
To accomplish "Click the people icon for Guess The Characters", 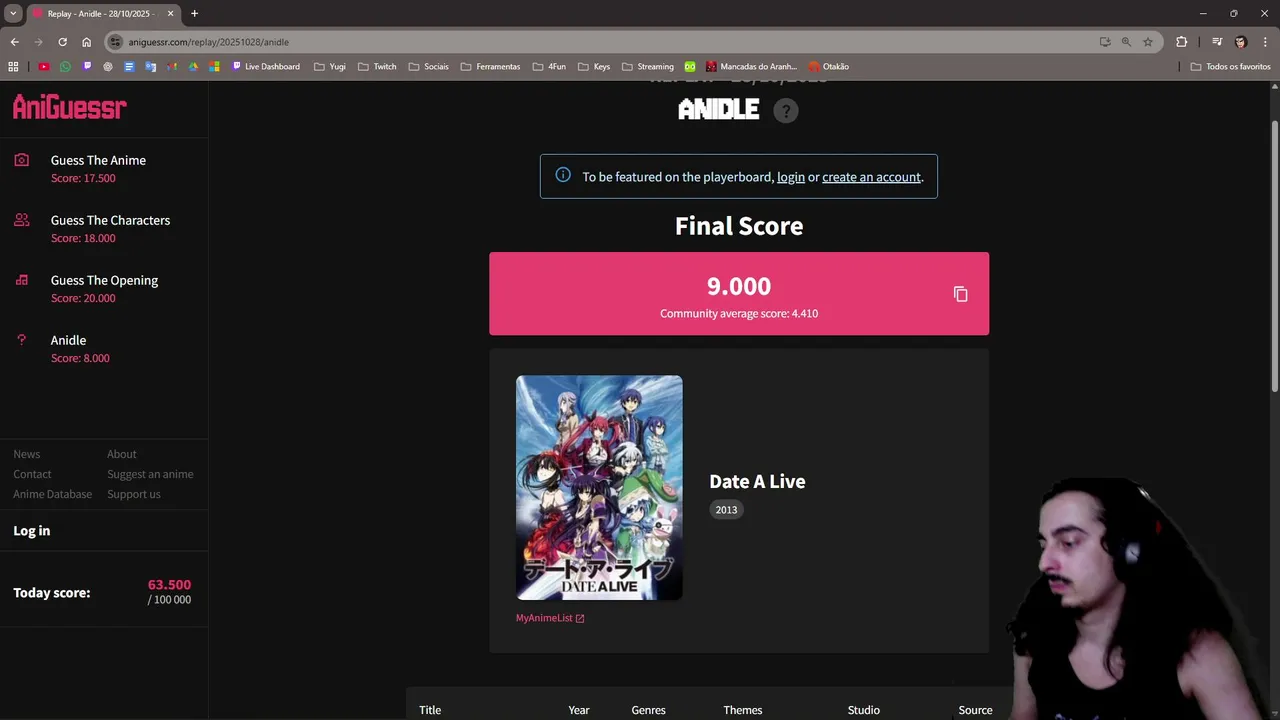I will (x=22, y=220).
